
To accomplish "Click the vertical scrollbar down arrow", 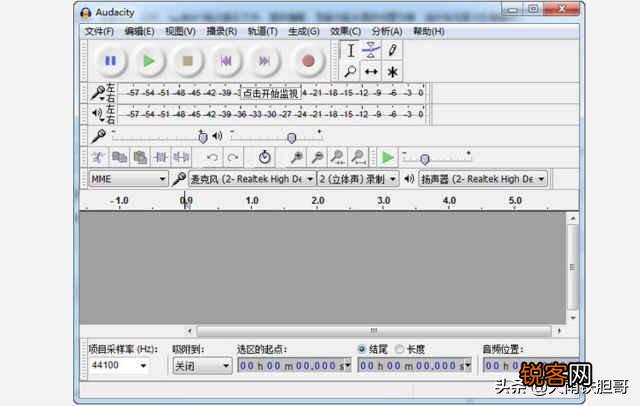I will tap(573, 317).
